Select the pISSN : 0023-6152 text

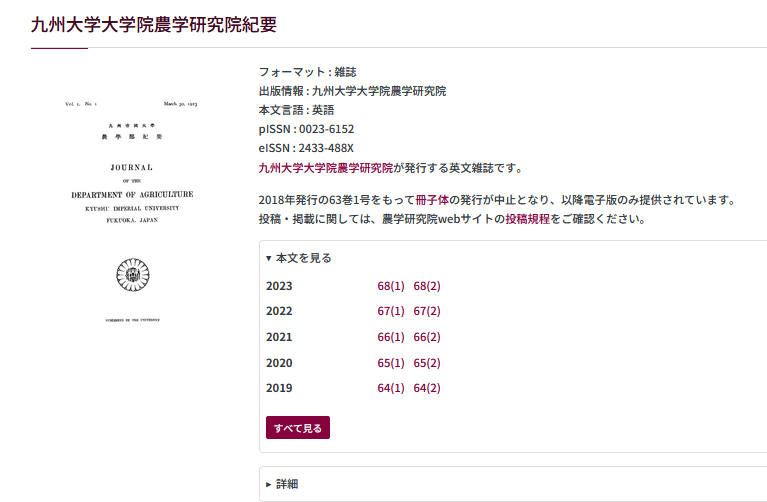(306, 129)
